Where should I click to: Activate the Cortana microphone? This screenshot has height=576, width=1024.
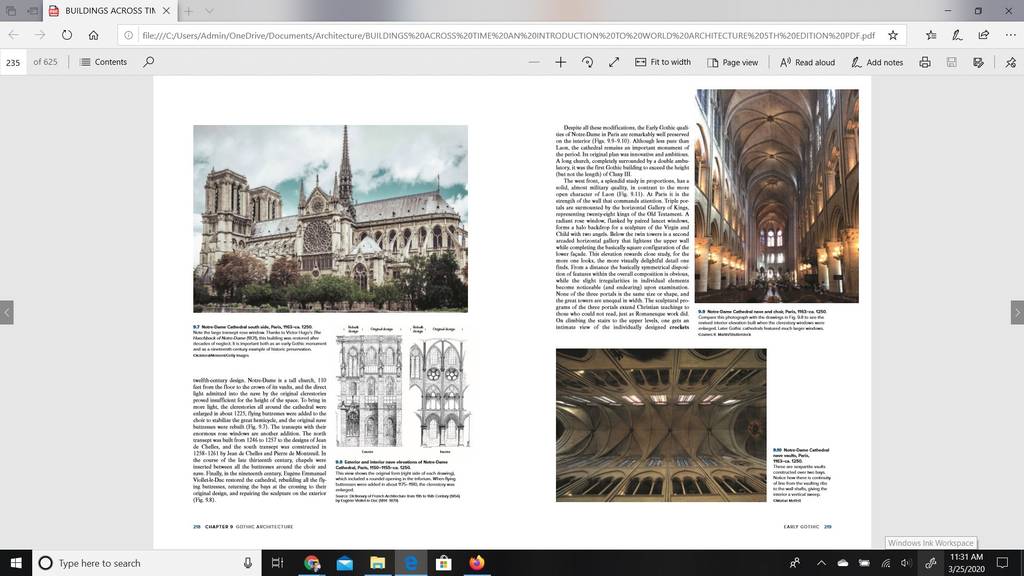click(248, 563)
